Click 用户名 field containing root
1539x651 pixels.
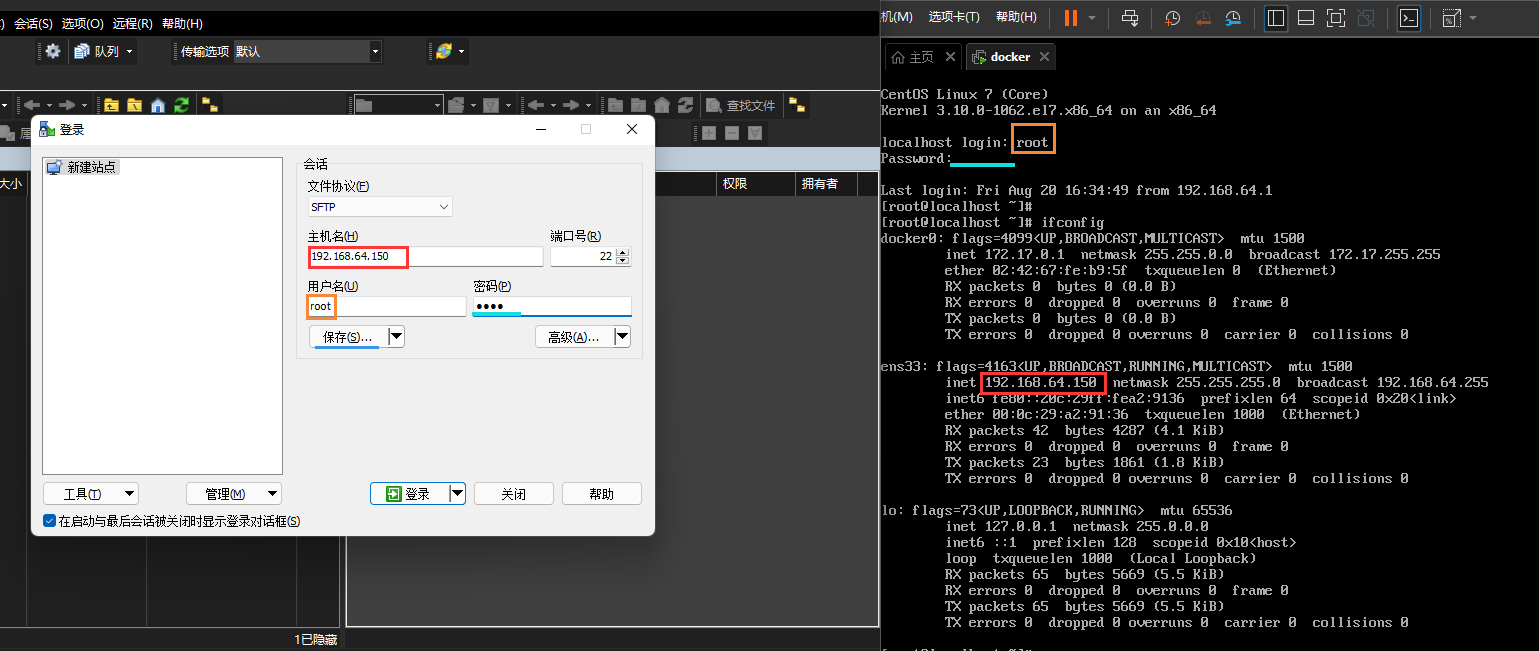(386, 306)
